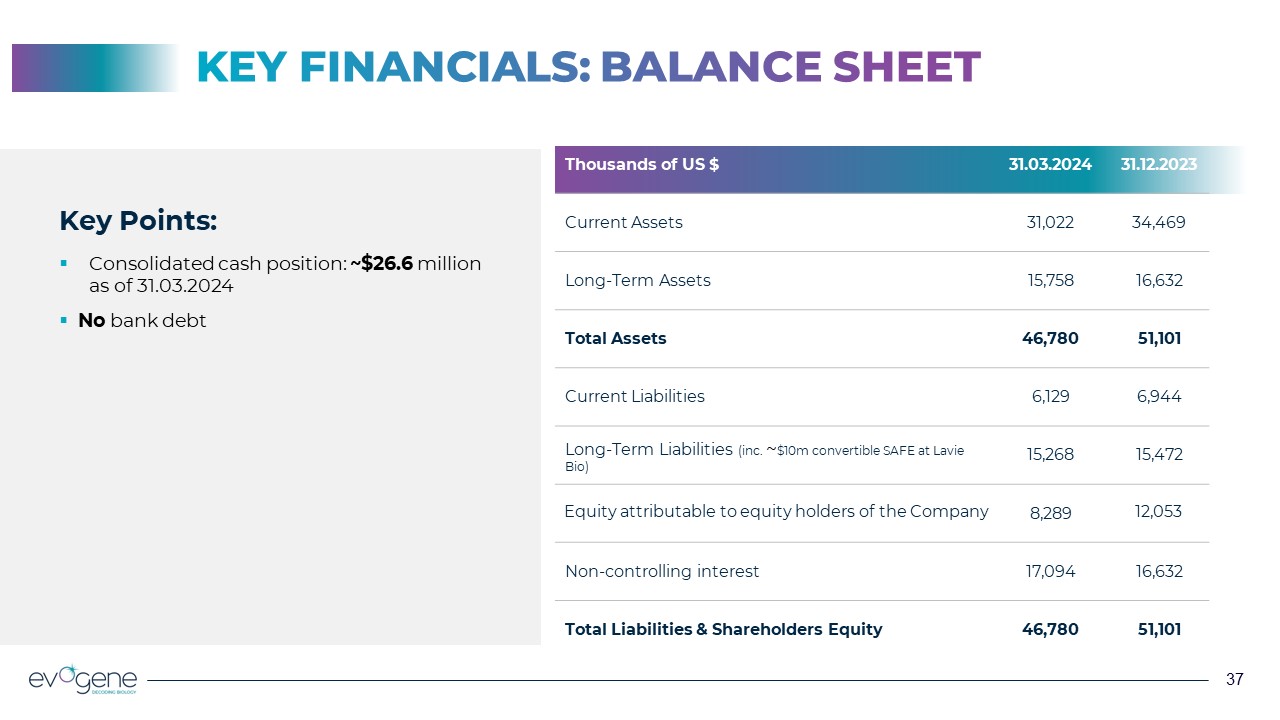The image size is (1280, 720).
Task: Click the Evogene logo in the footer
Action: [83, 679]
